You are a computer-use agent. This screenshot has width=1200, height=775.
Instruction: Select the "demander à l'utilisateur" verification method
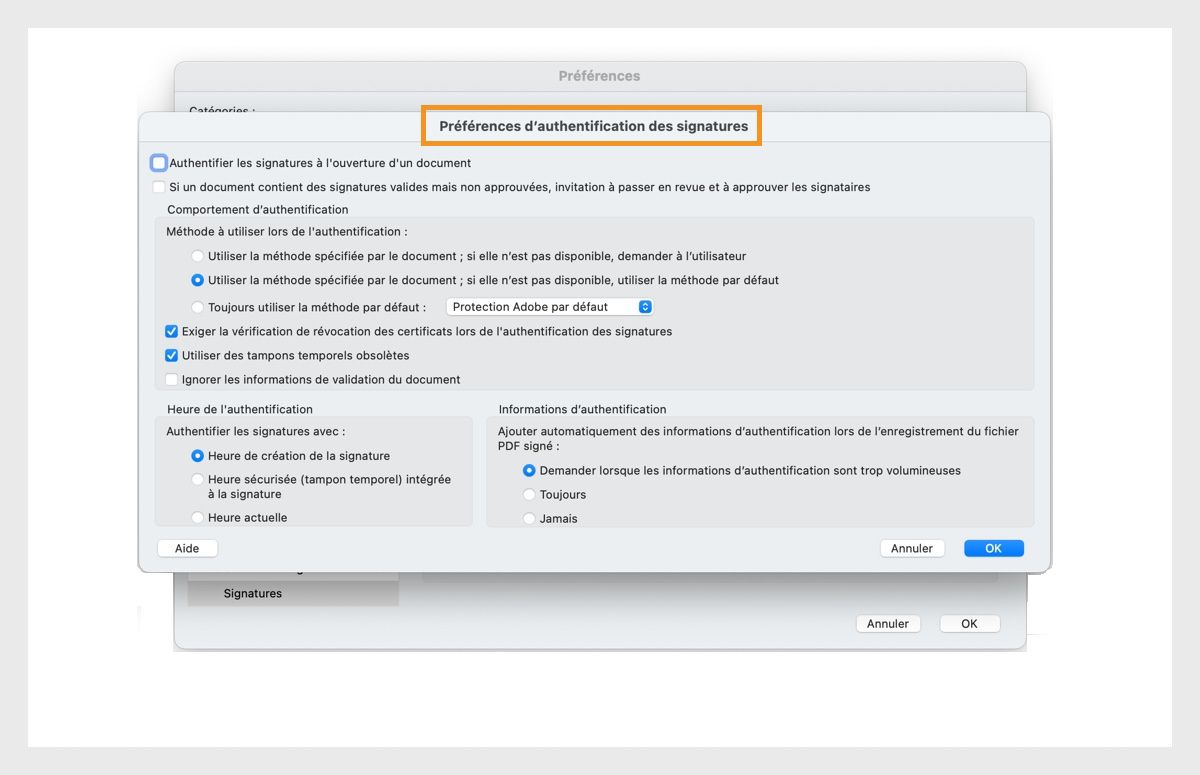click(197, 256)
